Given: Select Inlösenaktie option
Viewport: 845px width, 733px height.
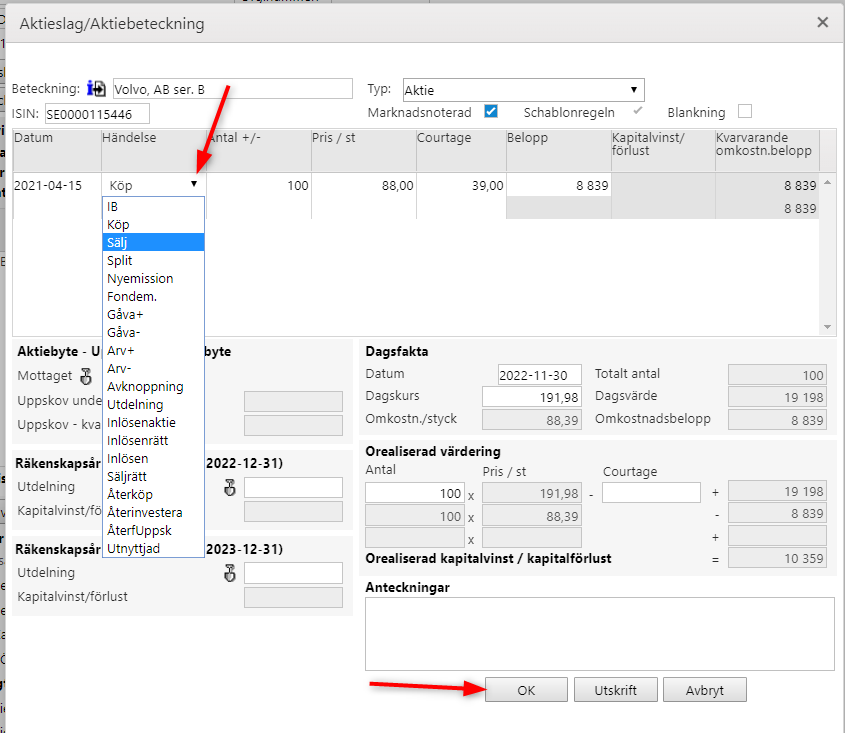Looking at the screenshot, I should [153, 423].
